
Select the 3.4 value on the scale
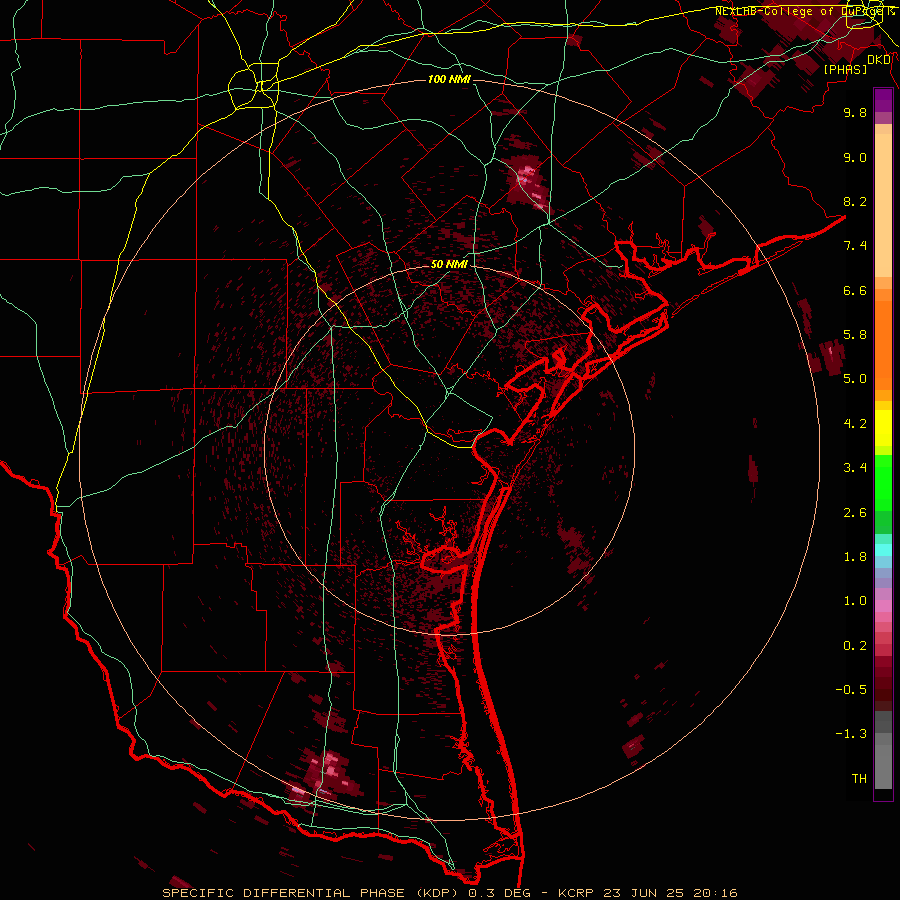click(x=855, y=468)
